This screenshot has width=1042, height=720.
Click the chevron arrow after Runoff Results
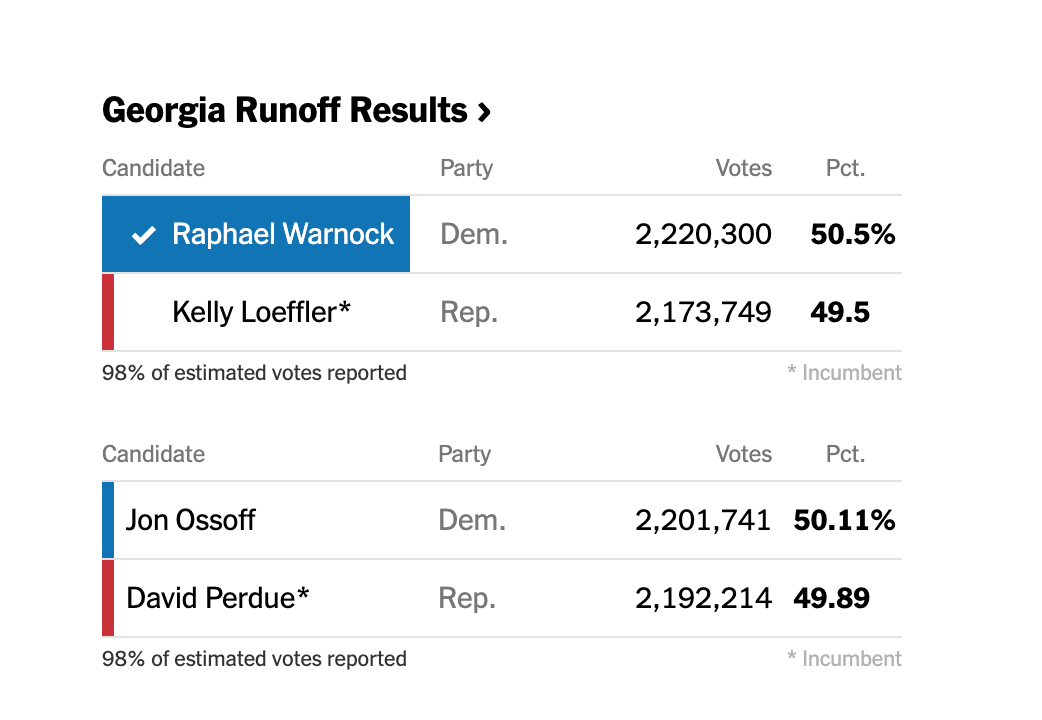pos(484,112)
